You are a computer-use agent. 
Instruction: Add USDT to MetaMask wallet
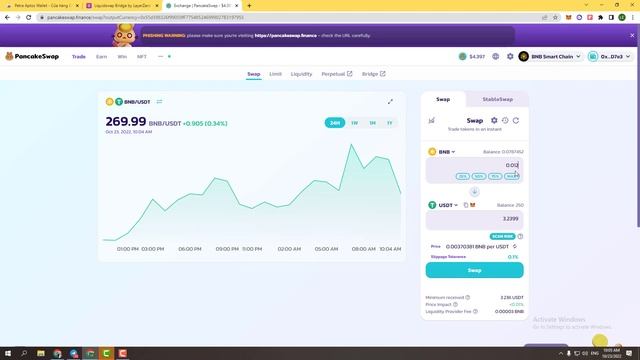click(473, 205)
